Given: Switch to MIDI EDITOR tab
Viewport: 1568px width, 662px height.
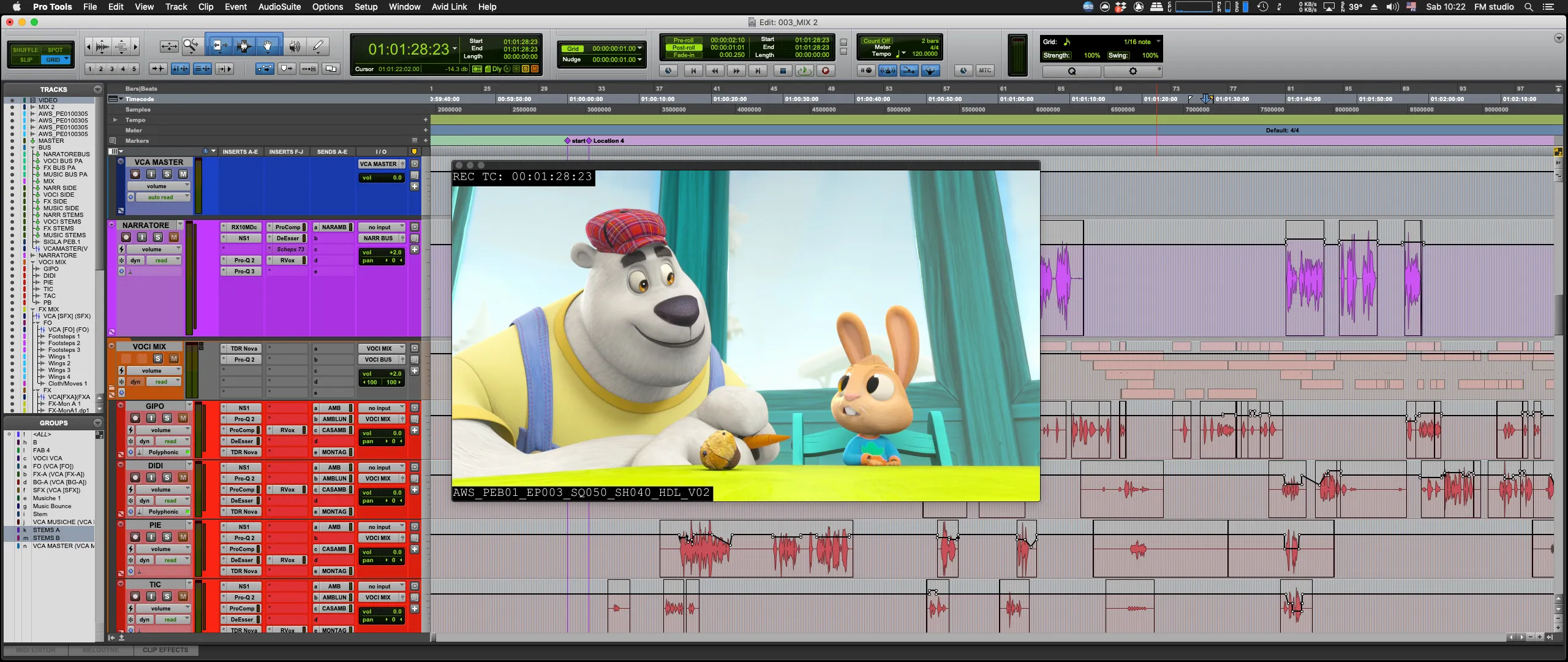Looking at the screenshot, I should pyautogui.click(x=36, y=650).
